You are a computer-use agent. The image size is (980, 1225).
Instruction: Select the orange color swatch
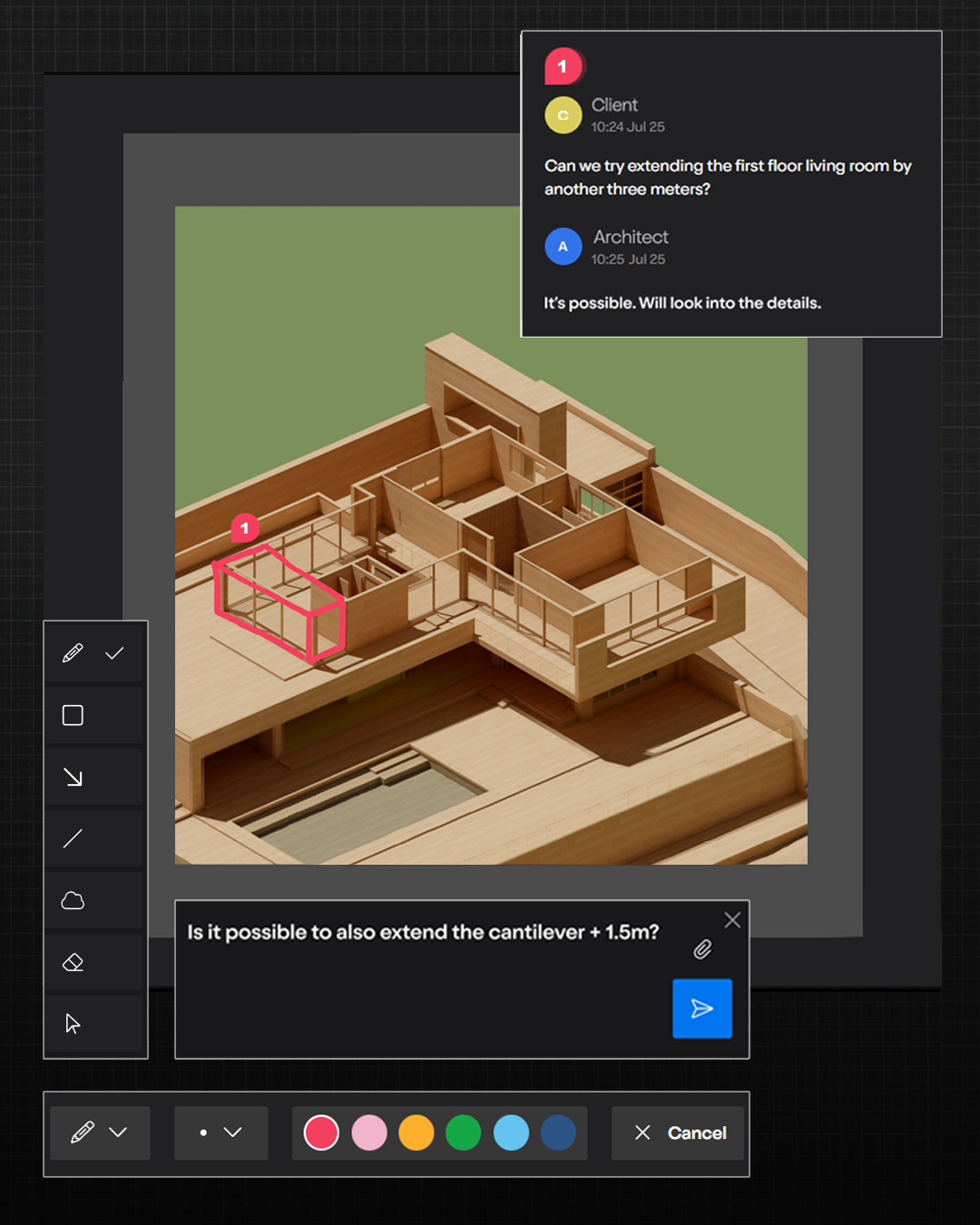[416, 1132]
